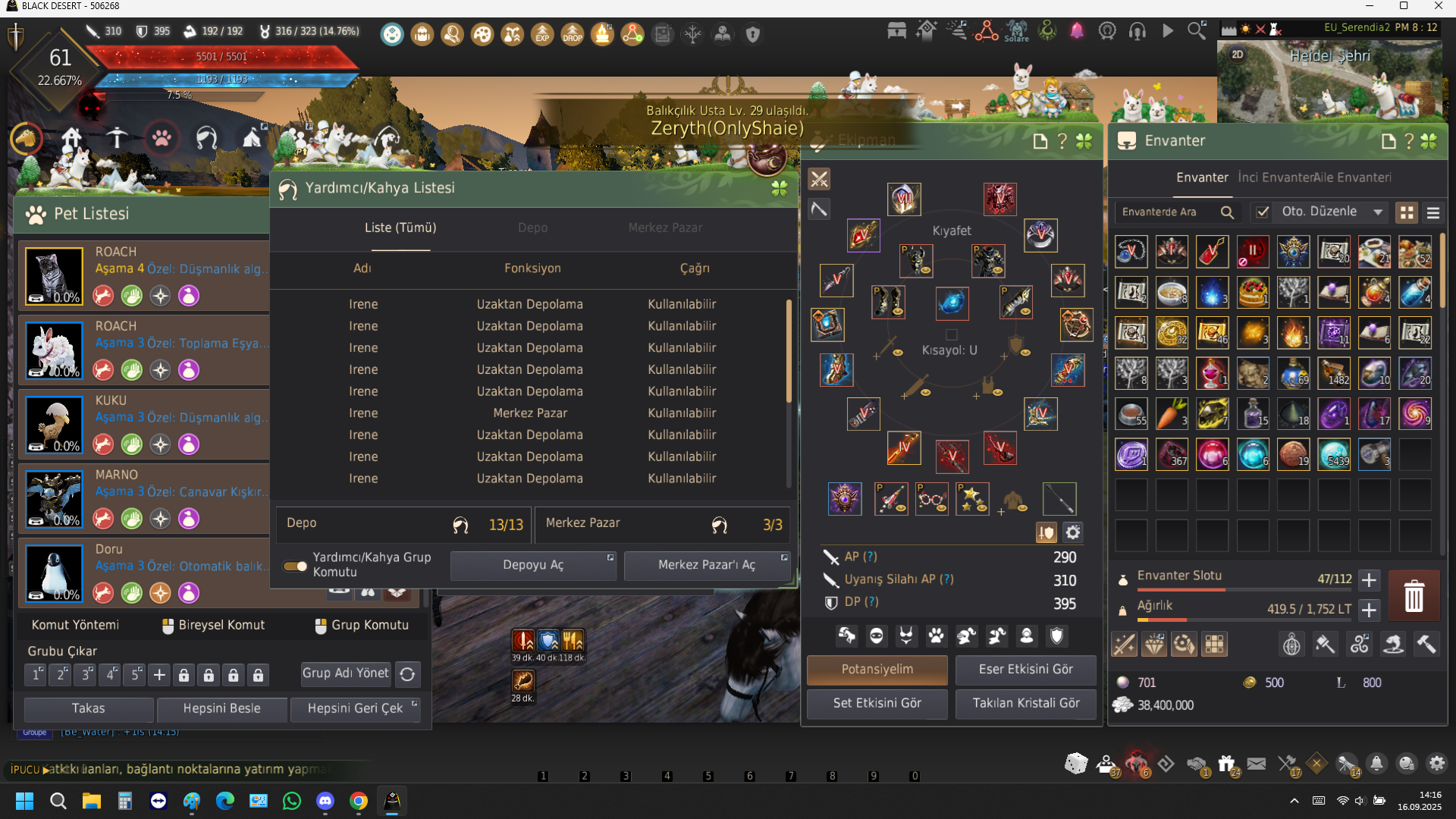1456x819 pixels.
Task: Click the Eser Etkisini Gör button
Action: (1026, 670)
